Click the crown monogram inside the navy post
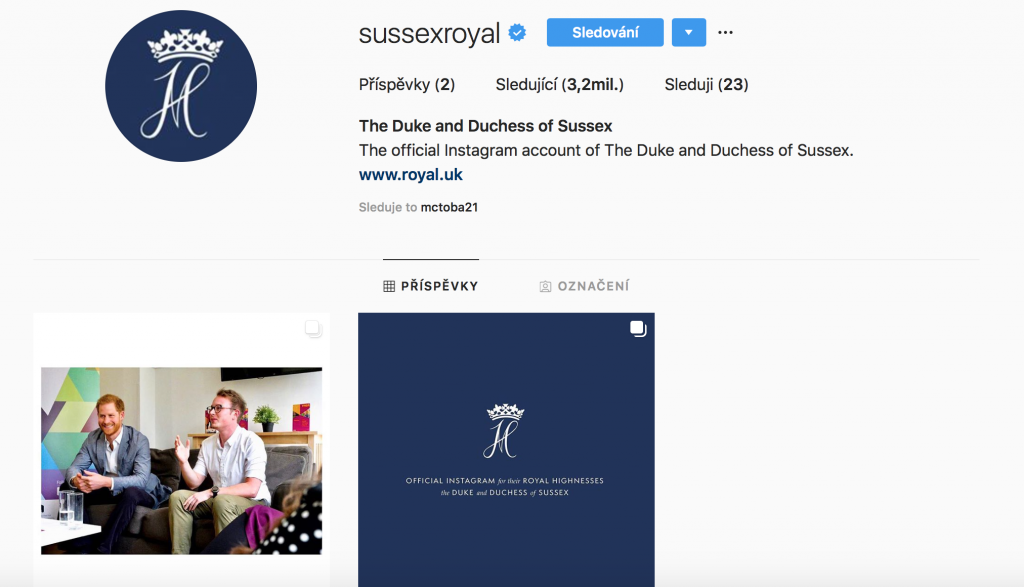 tap(505, 431)
